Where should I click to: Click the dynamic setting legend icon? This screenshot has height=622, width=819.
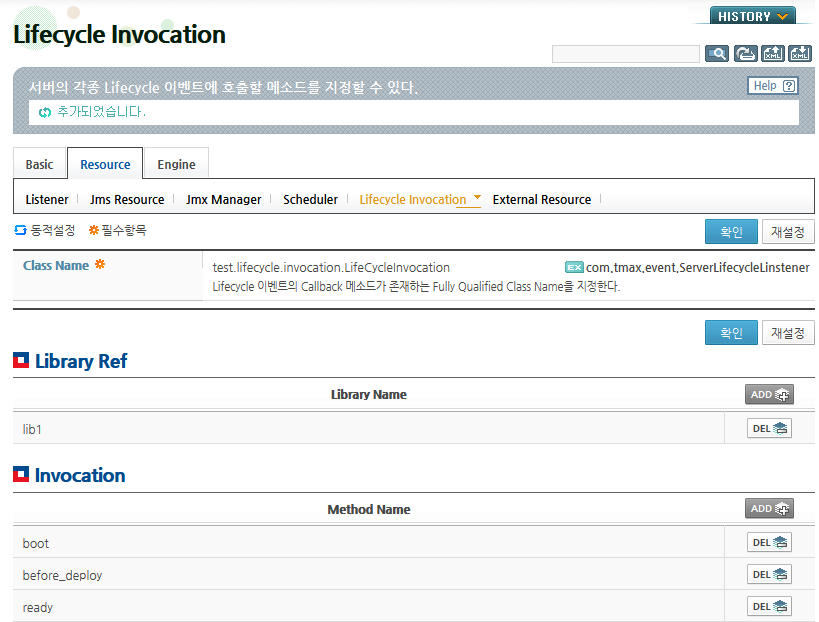20,230
